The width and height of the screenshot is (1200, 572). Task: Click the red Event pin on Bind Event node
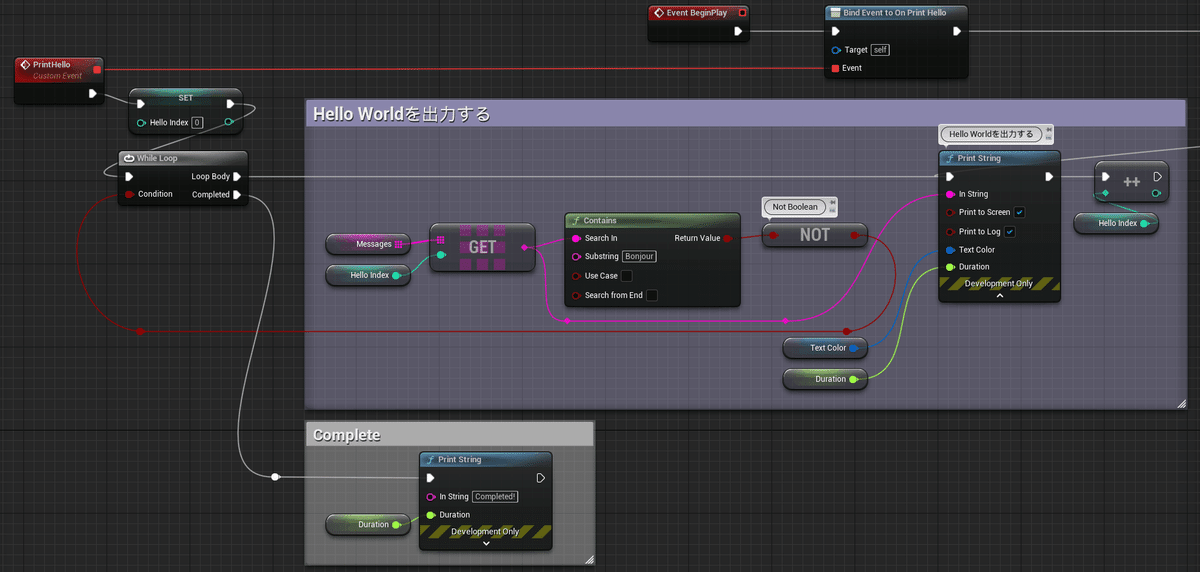tap(835, 68)
